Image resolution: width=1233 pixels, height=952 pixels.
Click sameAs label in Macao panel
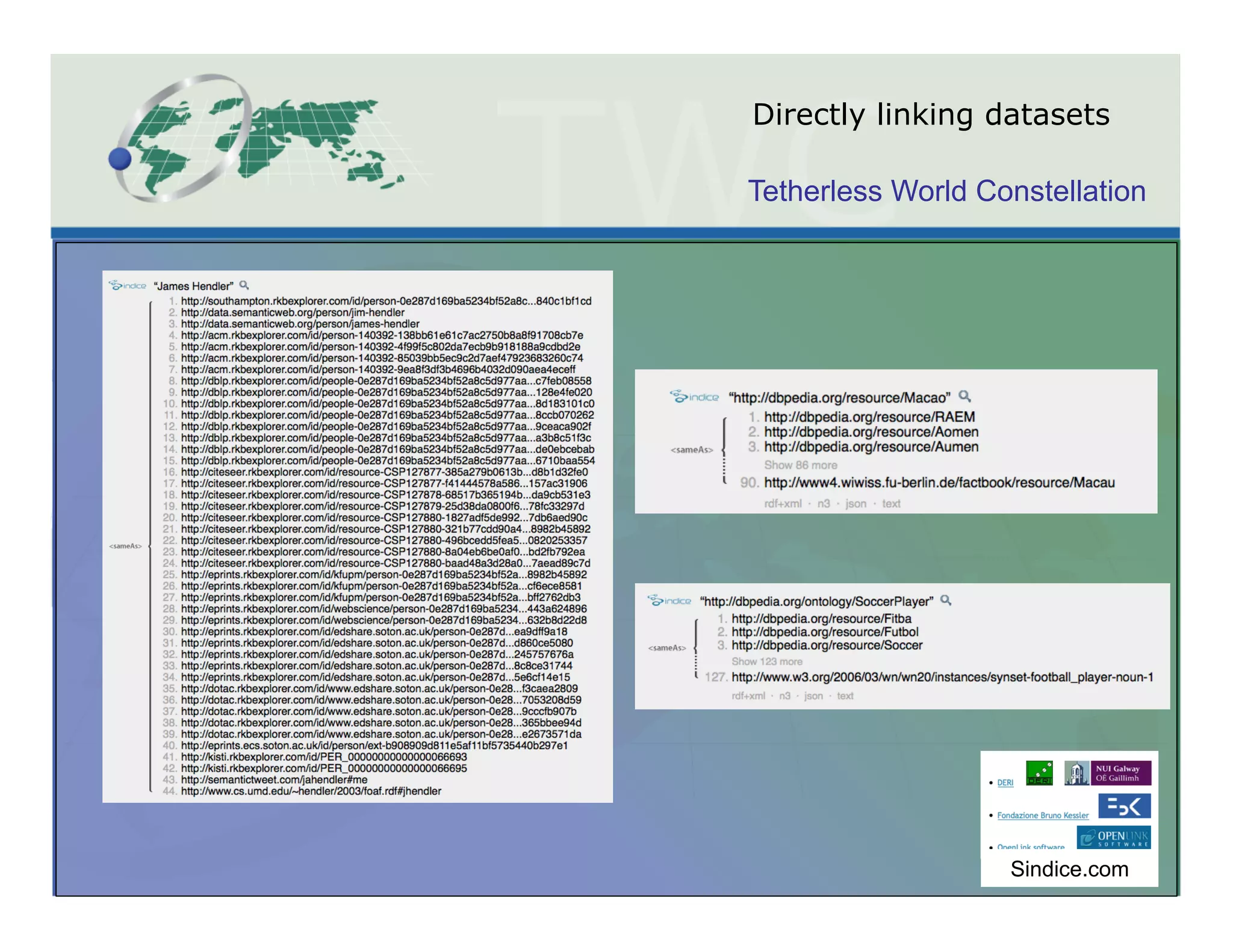[692, 450]
